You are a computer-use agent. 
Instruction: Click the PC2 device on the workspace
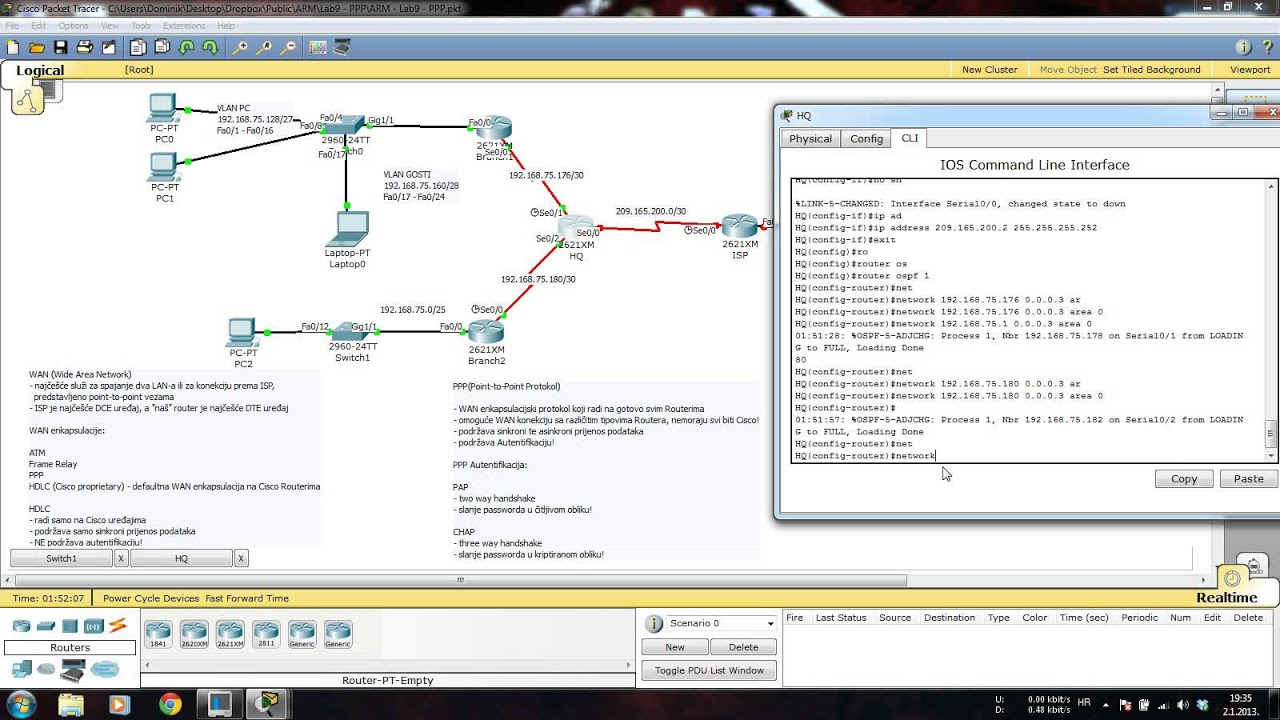242,334
